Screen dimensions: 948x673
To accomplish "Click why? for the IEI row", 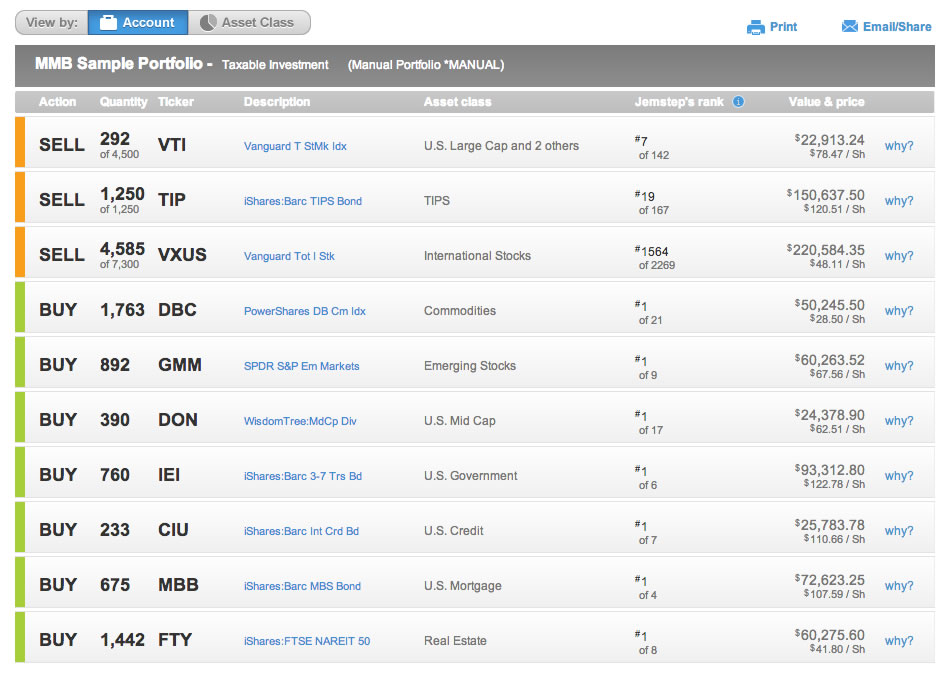I will click(899, 476).
